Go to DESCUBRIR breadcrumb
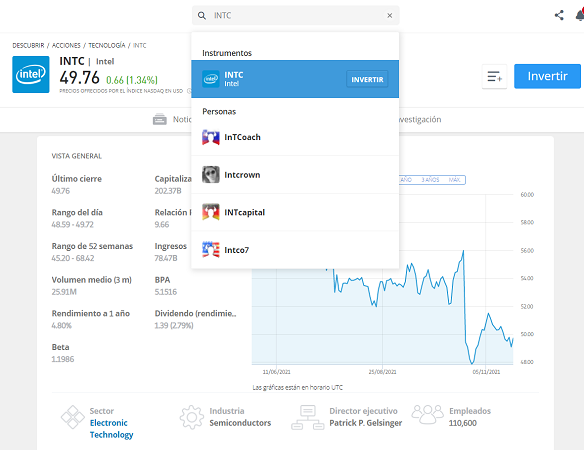Screen dimensions: 584x450 tap(28, 45)
